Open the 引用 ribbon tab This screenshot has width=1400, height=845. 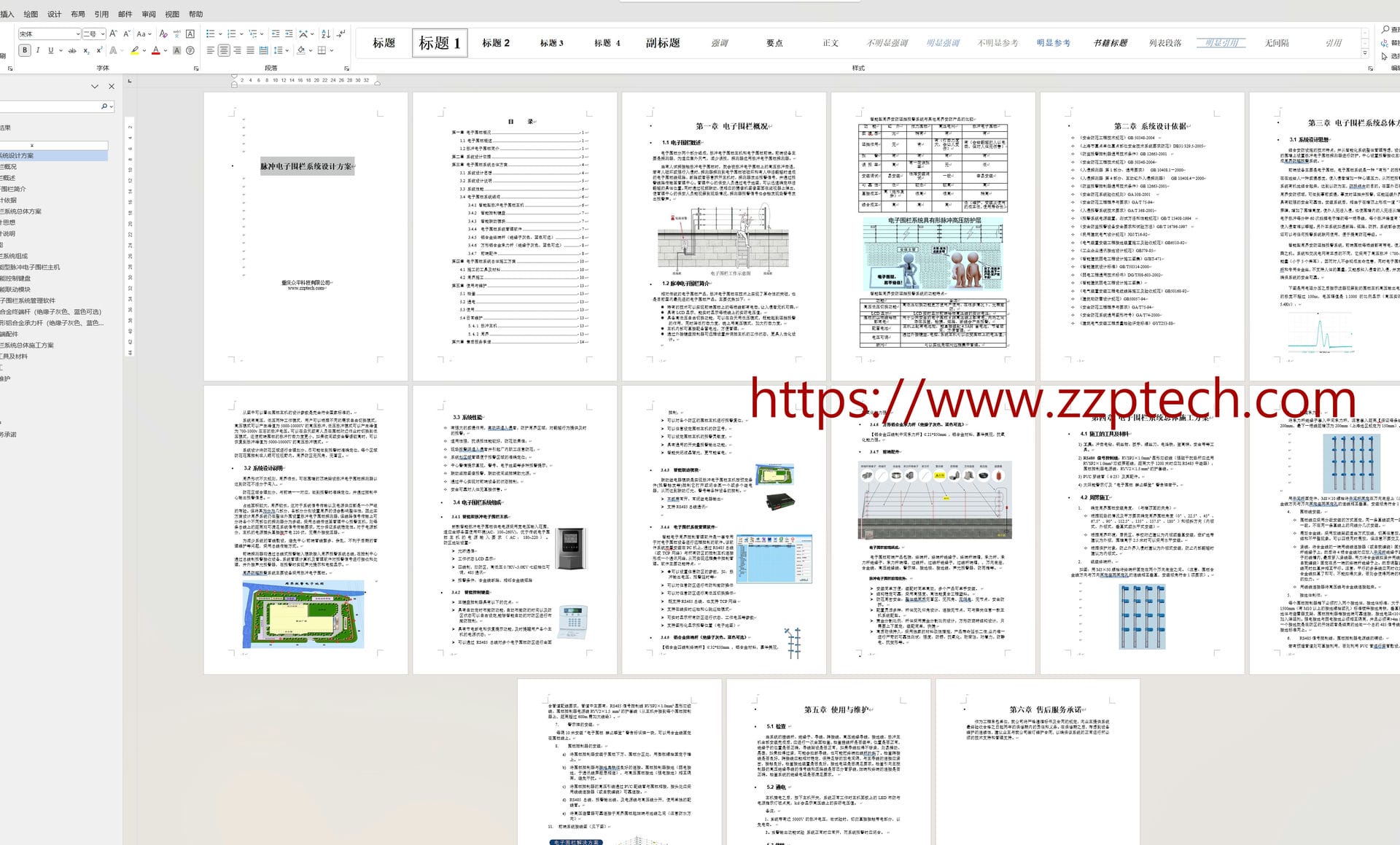click(x=101, y=14)
